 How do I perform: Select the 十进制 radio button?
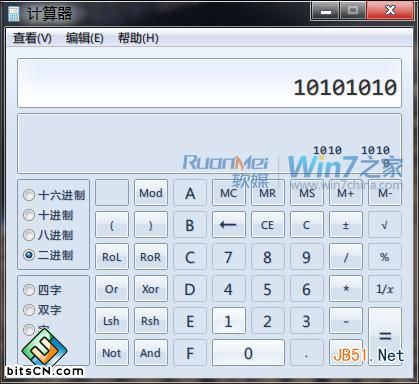click(48, 215)
